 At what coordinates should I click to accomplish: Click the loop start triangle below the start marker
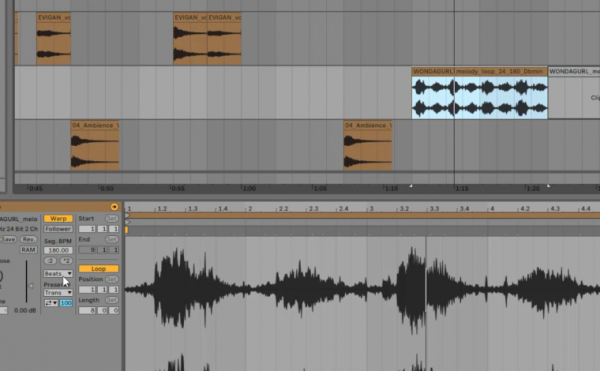pos(128,222)
